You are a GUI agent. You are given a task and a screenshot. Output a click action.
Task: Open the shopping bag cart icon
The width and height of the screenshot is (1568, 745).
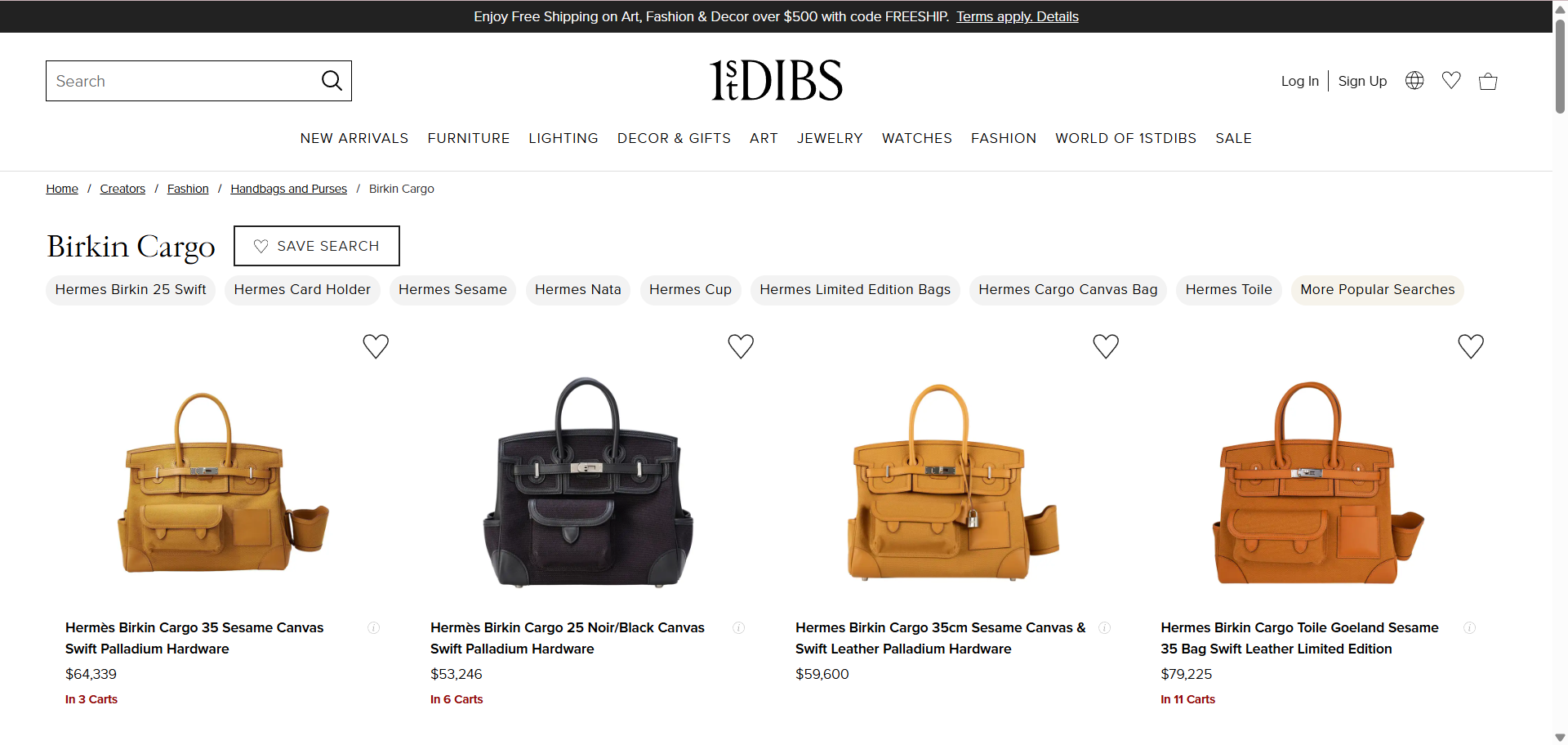click(x=1488, y=81)
